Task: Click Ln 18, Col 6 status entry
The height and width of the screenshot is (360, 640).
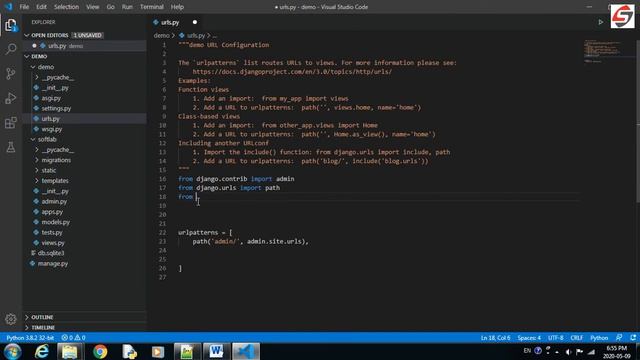Action: tap(495, 338)
